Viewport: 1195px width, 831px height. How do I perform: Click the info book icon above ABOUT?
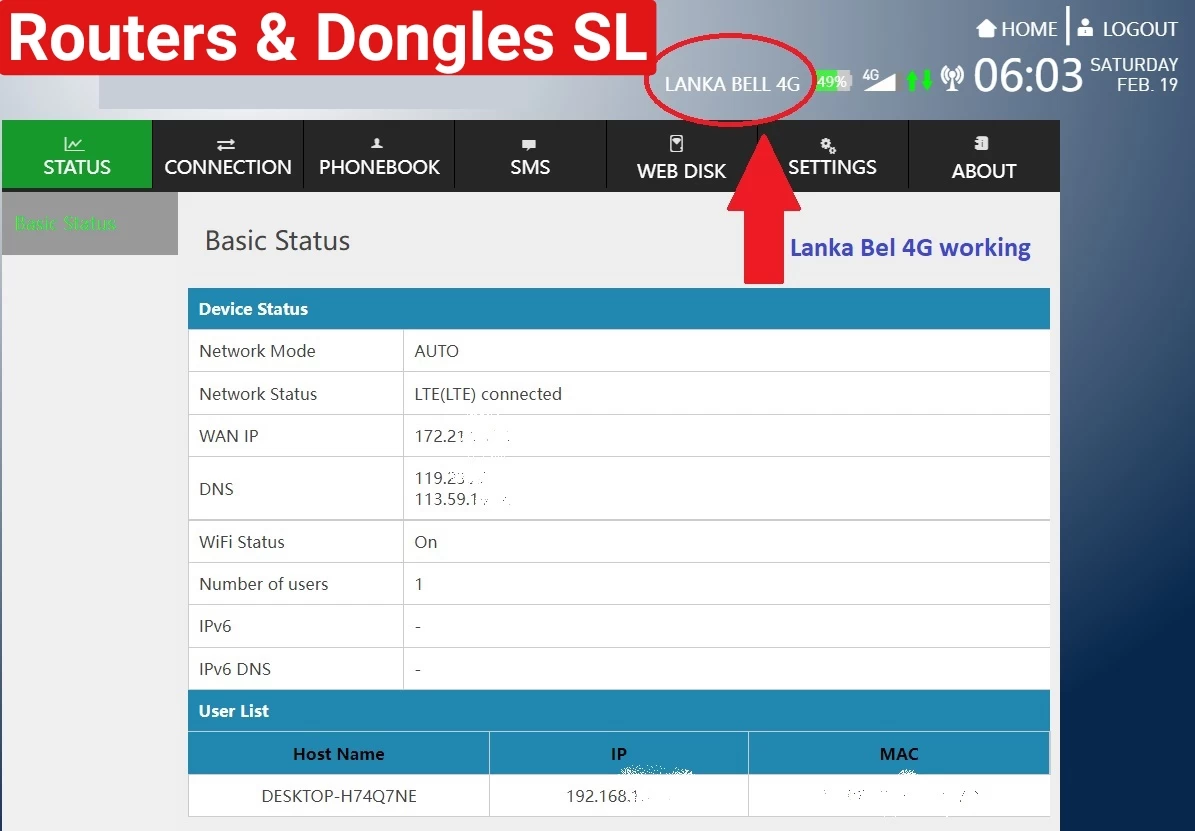(x=982, y=143)
